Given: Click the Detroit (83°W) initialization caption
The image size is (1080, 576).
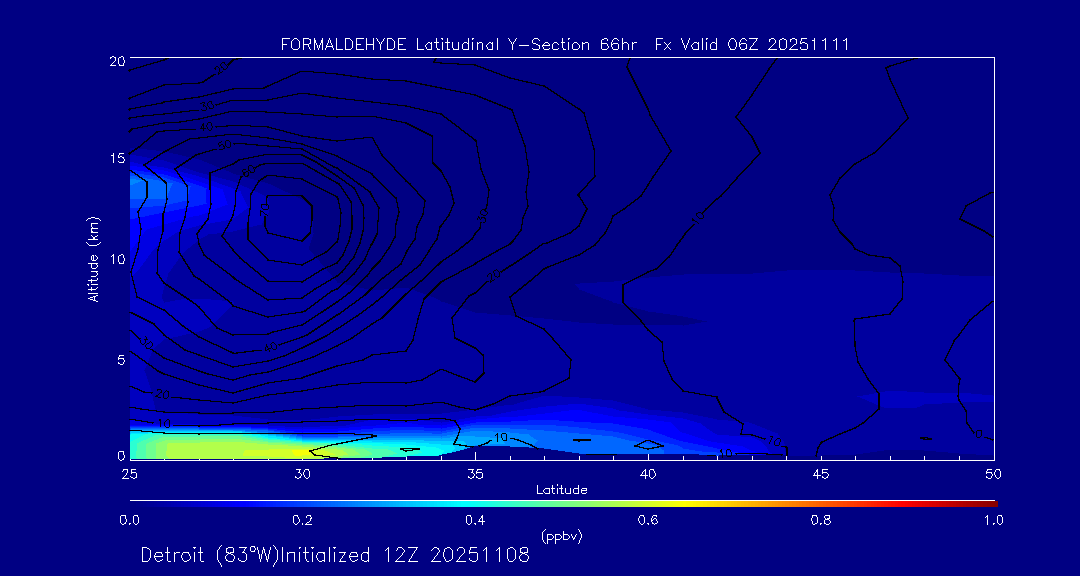Looking at the screenshot, I should click(335, 555).
